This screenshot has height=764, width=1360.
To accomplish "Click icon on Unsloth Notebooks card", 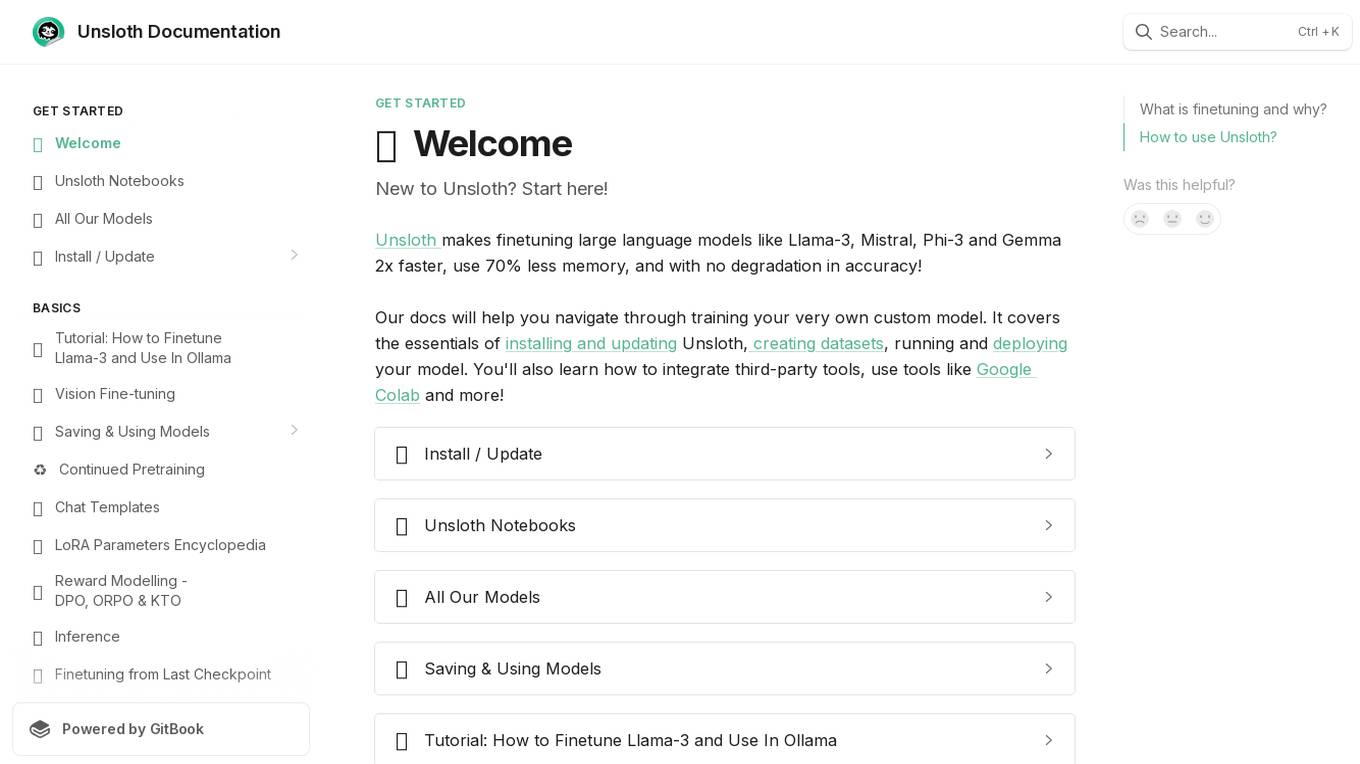I will (x=402, y=526).
